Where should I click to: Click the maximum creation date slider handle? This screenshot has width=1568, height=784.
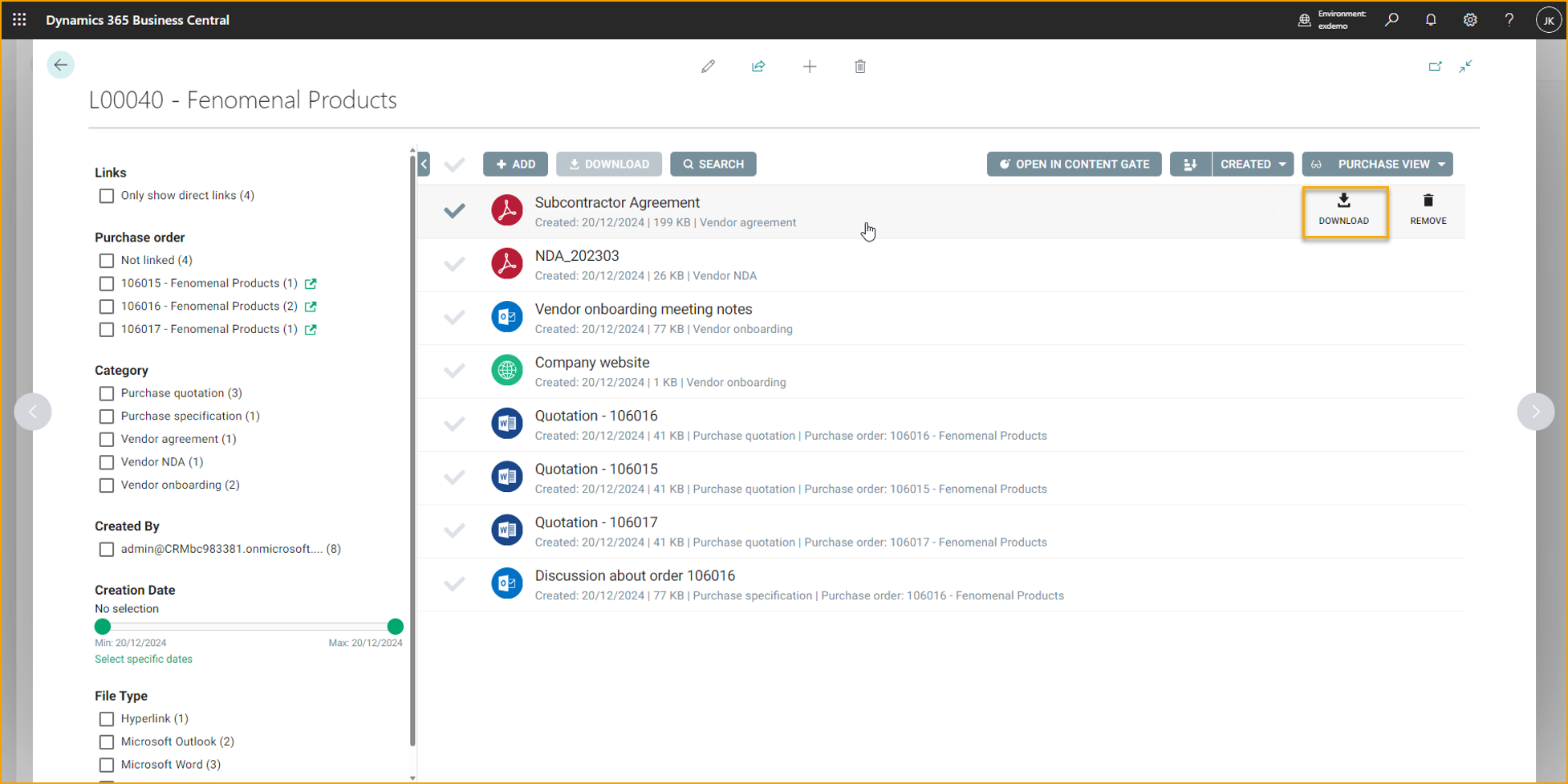(395, 627)
